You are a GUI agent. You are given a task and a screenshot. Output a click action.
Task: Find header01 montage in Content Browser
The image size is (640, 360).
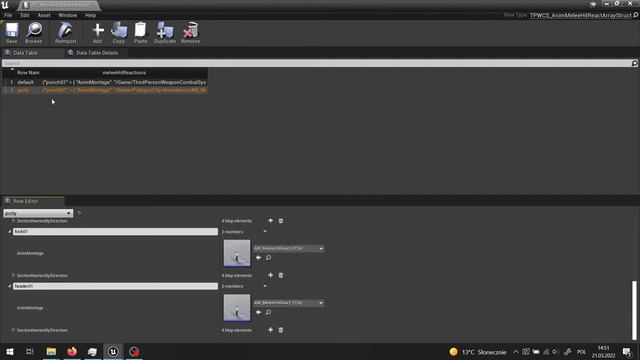pyautogui.click(x=269, y=312)
